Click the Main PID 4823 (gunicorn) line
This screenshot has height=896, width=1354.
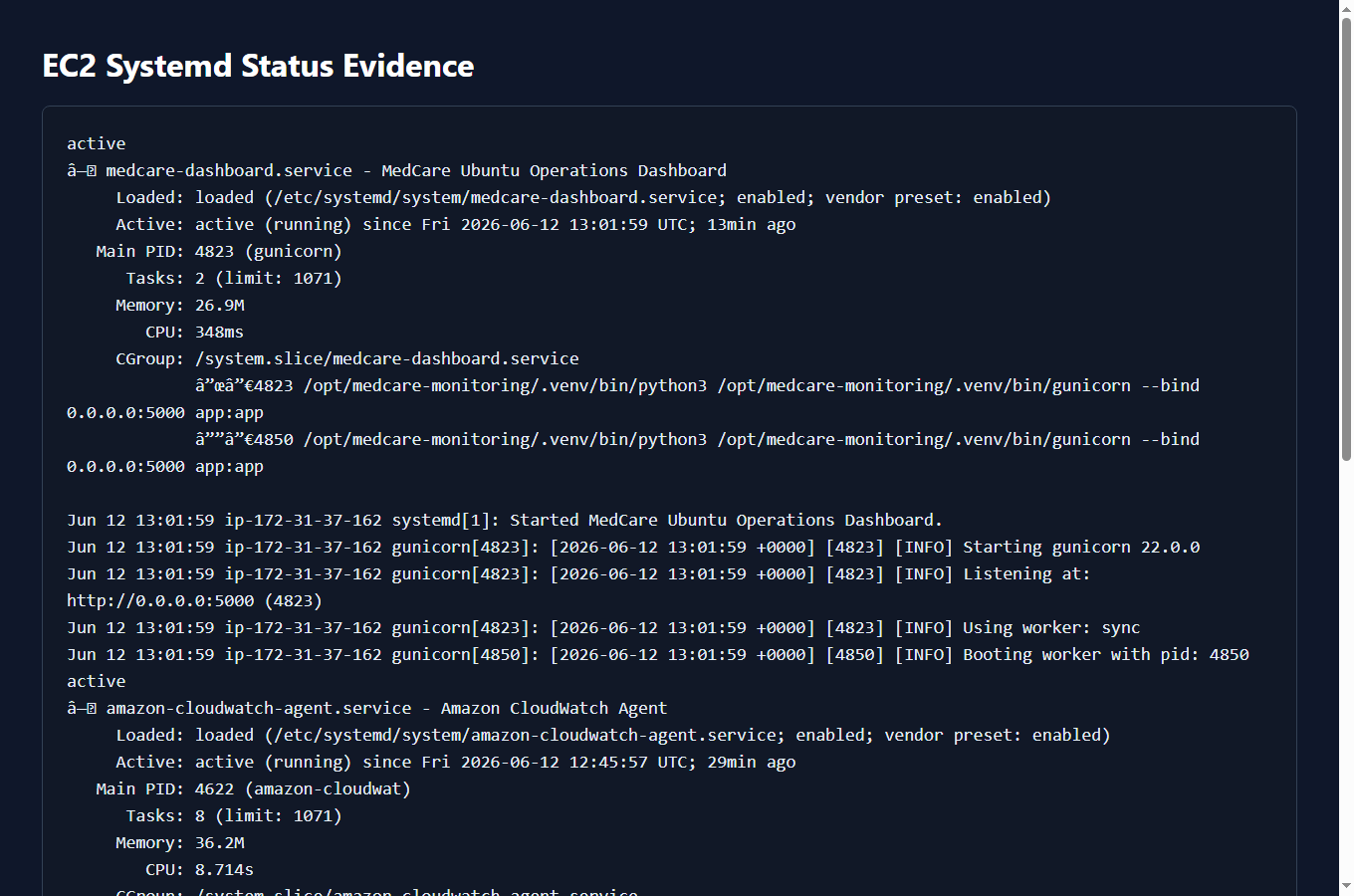219,251
